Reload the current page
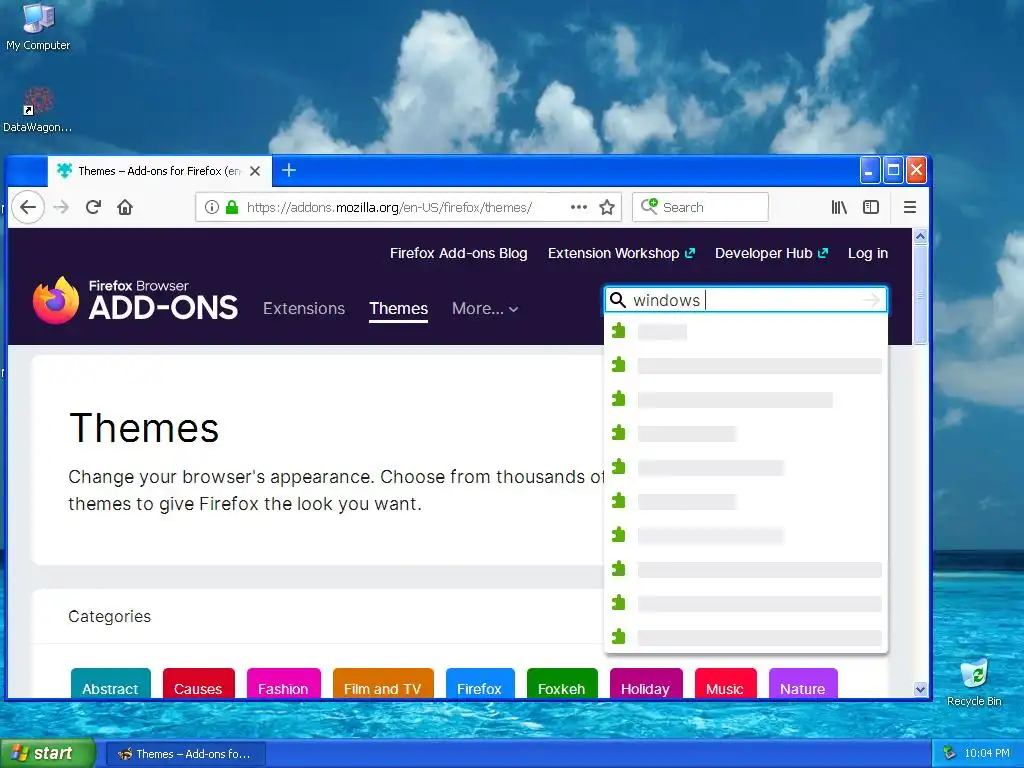 coord(93,207)
